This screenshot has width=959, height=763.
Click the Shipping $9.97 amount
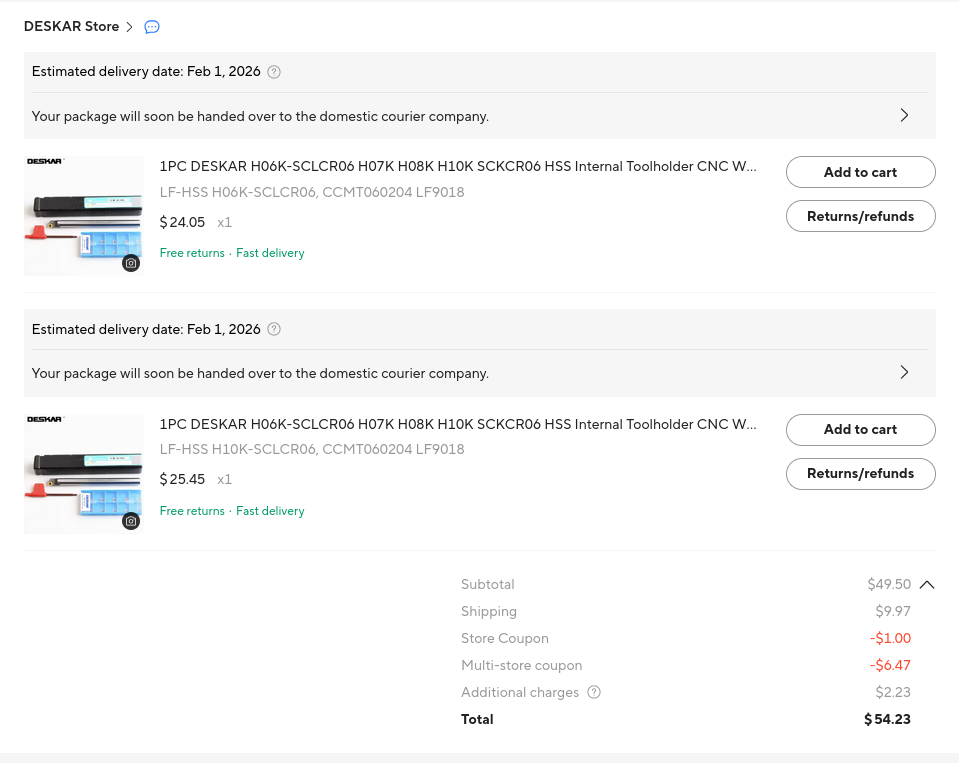893,611
